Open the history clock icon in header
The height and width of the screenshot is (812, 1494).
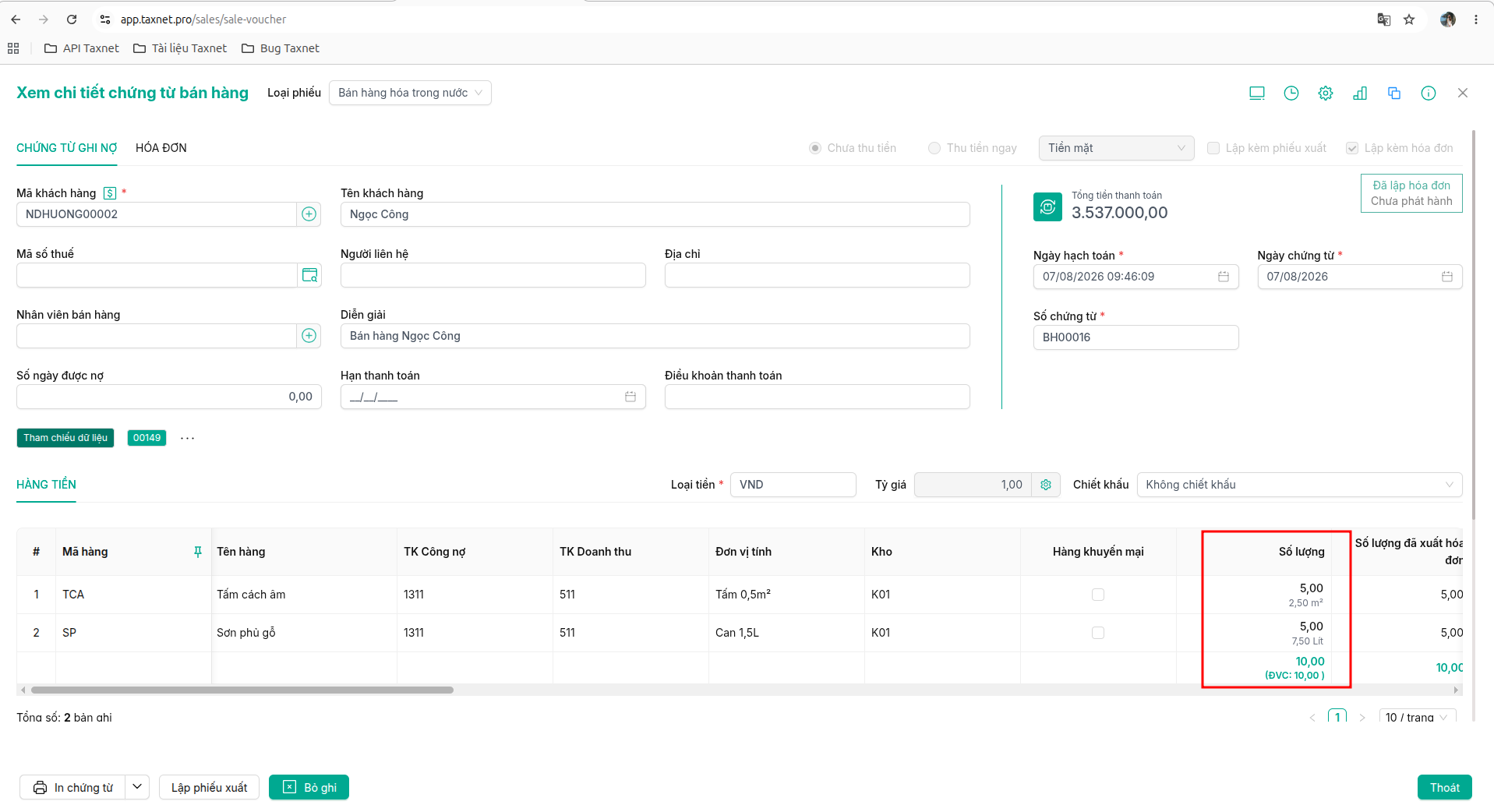tap(1291, 94)
